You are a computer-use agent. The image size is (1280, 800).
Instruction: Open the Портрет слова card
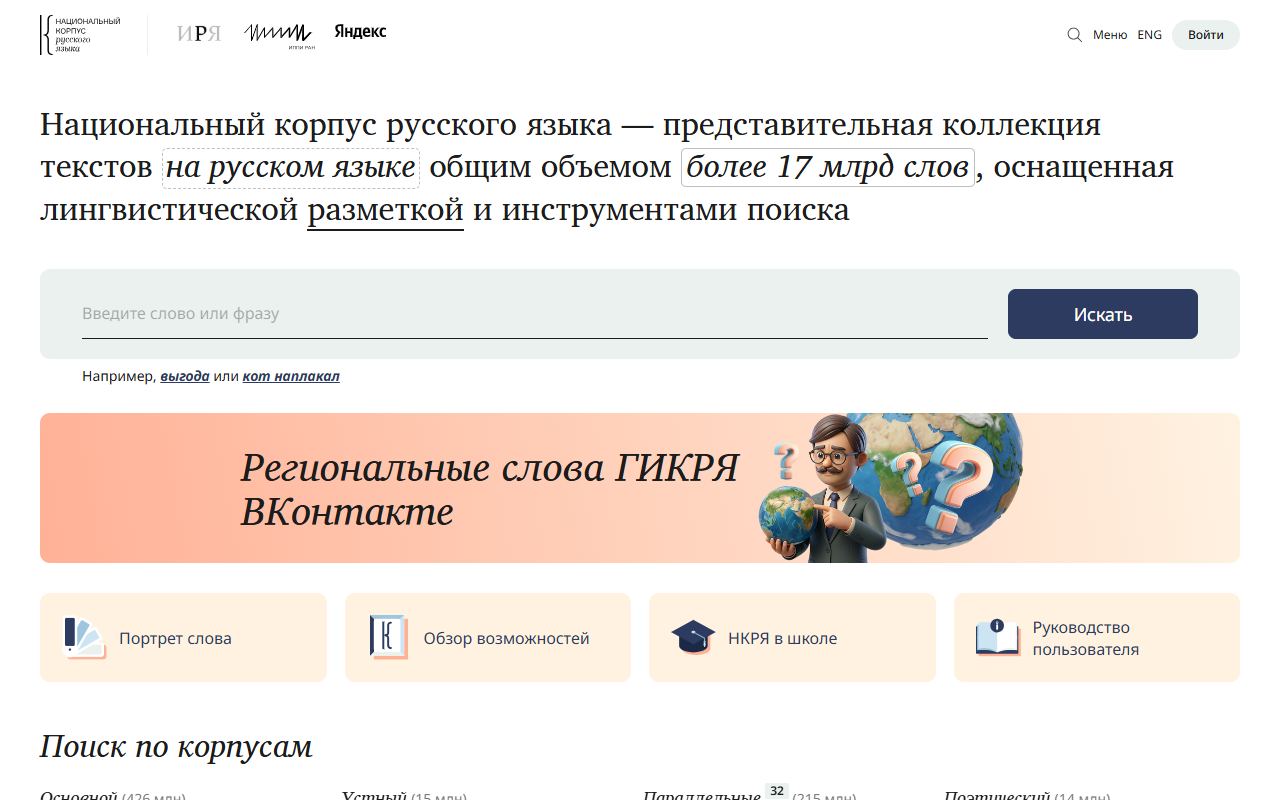point(183,638)
